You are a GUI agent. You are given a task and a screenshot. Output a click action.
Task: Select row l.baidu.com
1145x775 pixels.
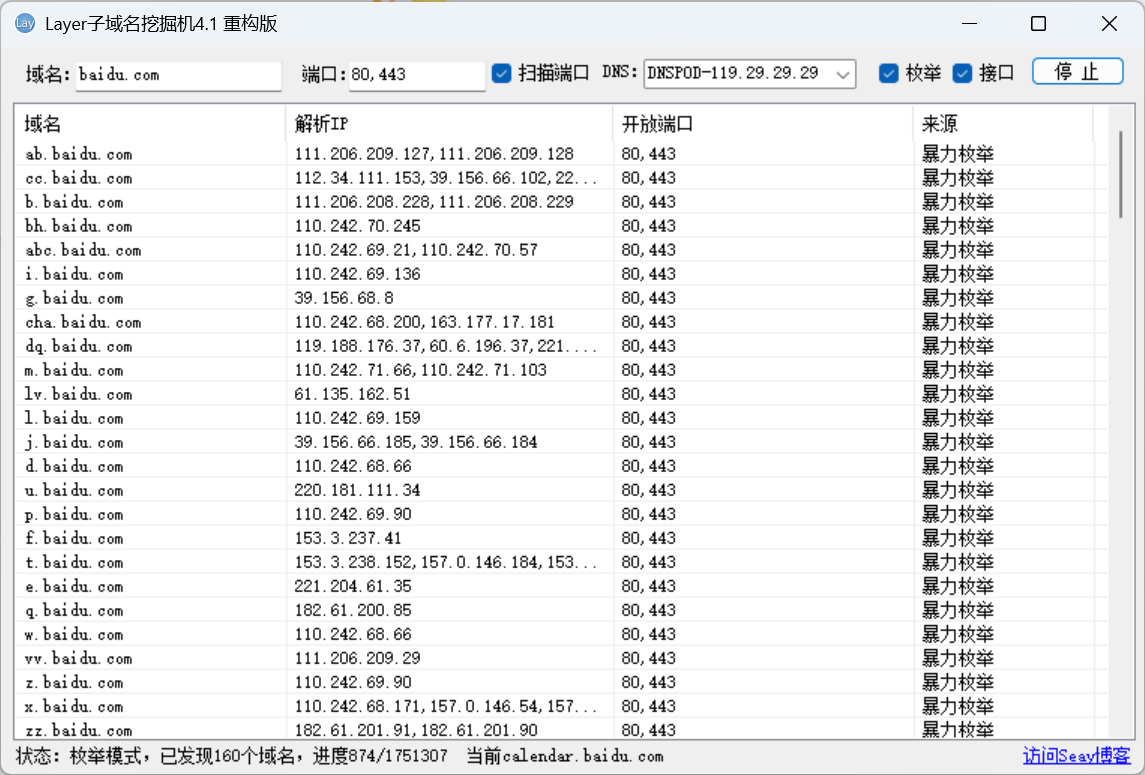coord(561,418)
